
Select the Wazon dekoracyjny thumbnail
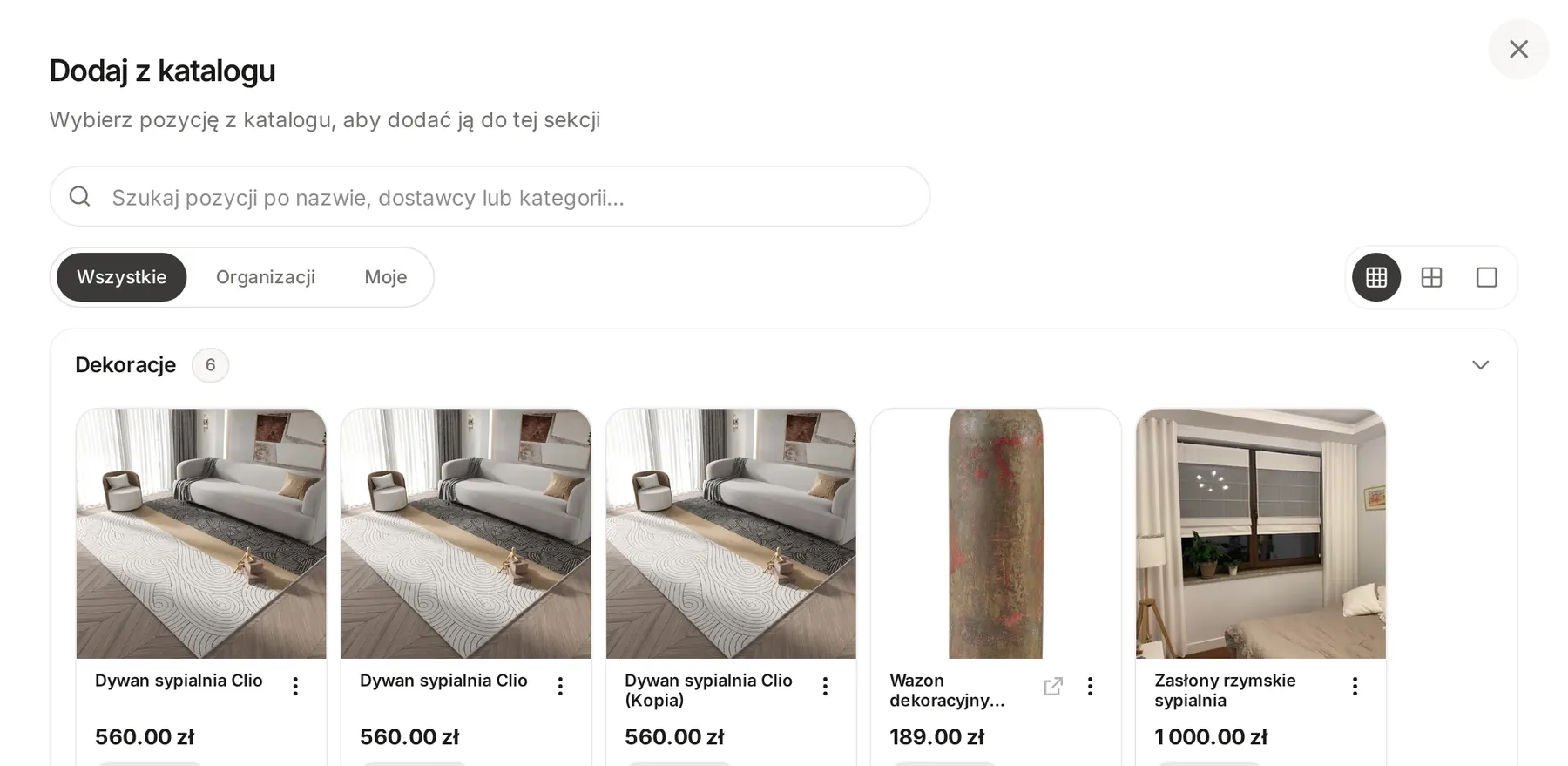[996, 533]
